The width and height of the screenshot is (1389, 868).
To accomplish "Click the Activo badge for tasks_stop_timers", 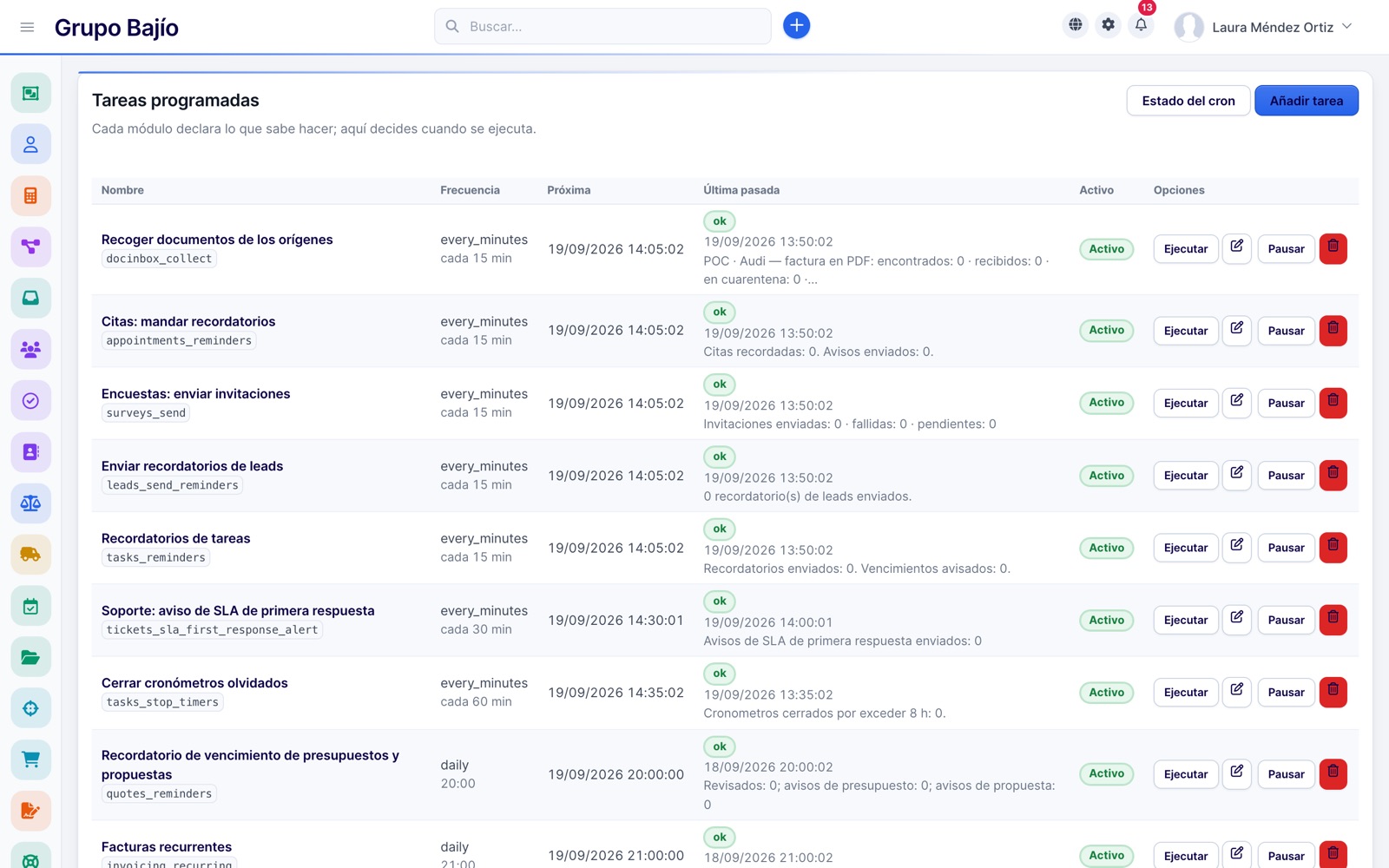I will pyautogui.click(x=1106, y=693).
